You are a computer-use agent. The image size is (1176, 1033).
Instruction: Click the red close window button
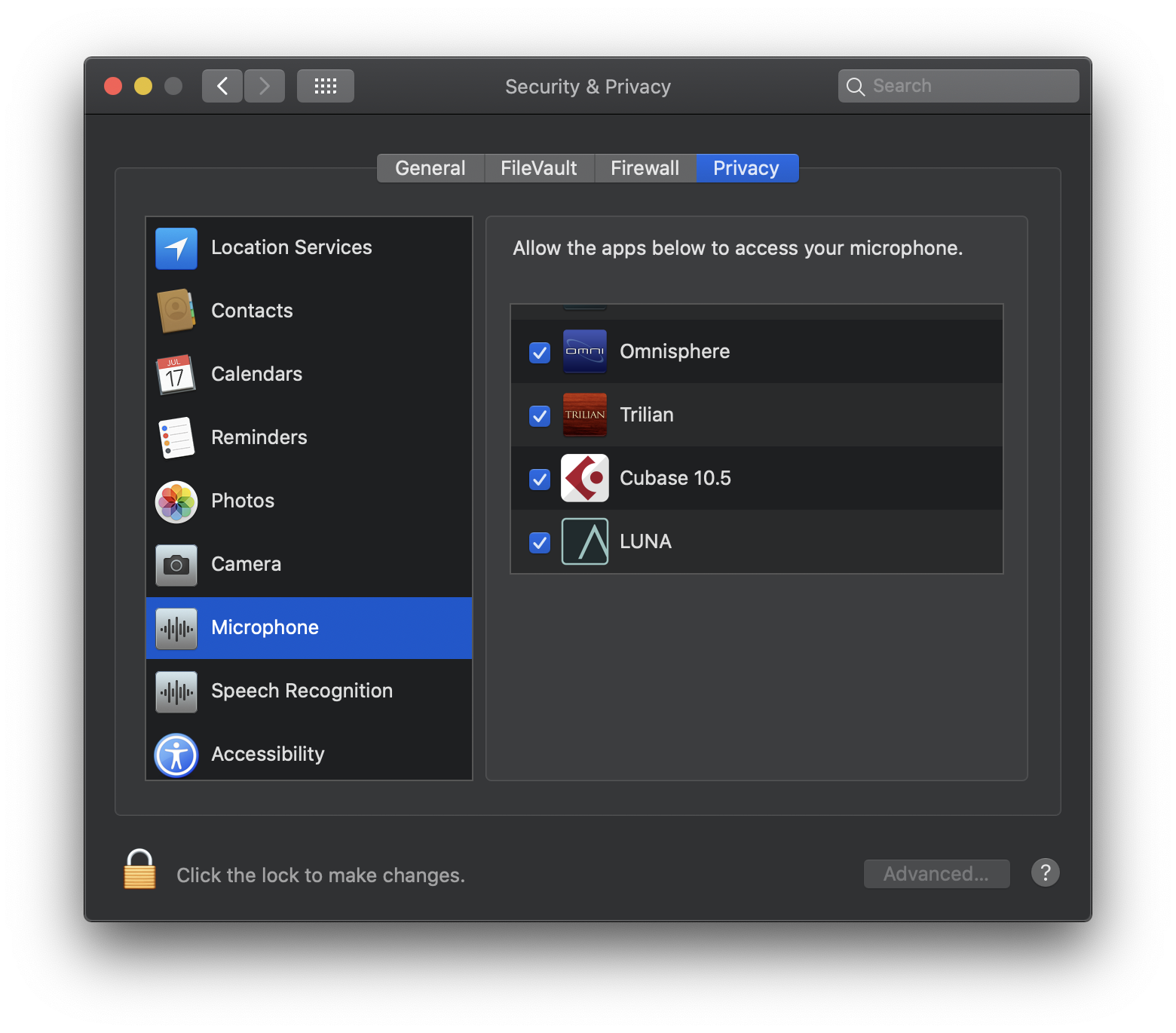click(113, 86)
